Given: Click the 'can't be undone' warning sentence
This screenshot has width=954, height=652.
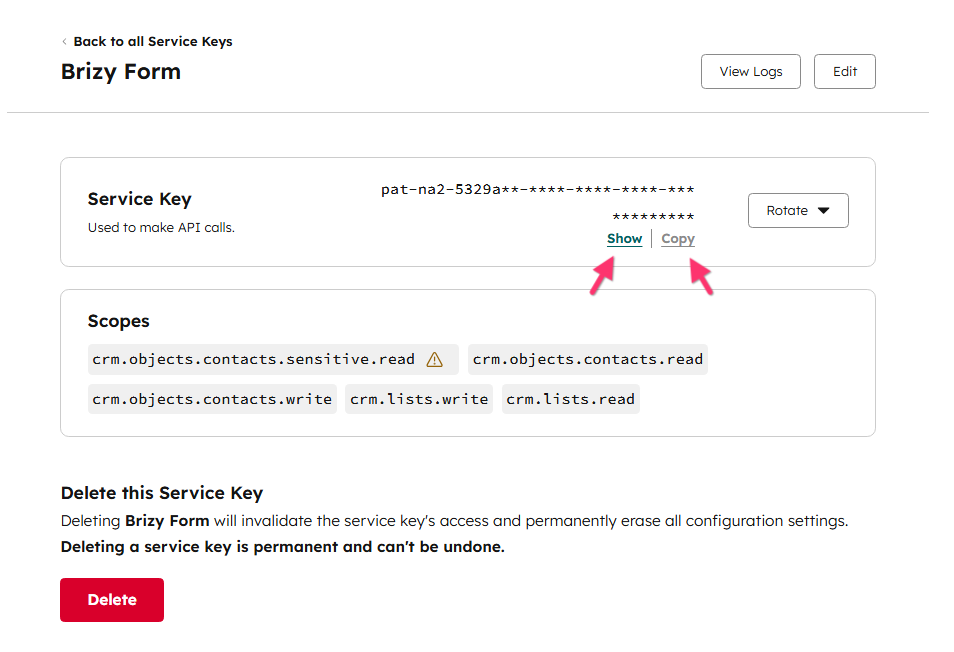Looking at the screenshot, I should point(283,547).
